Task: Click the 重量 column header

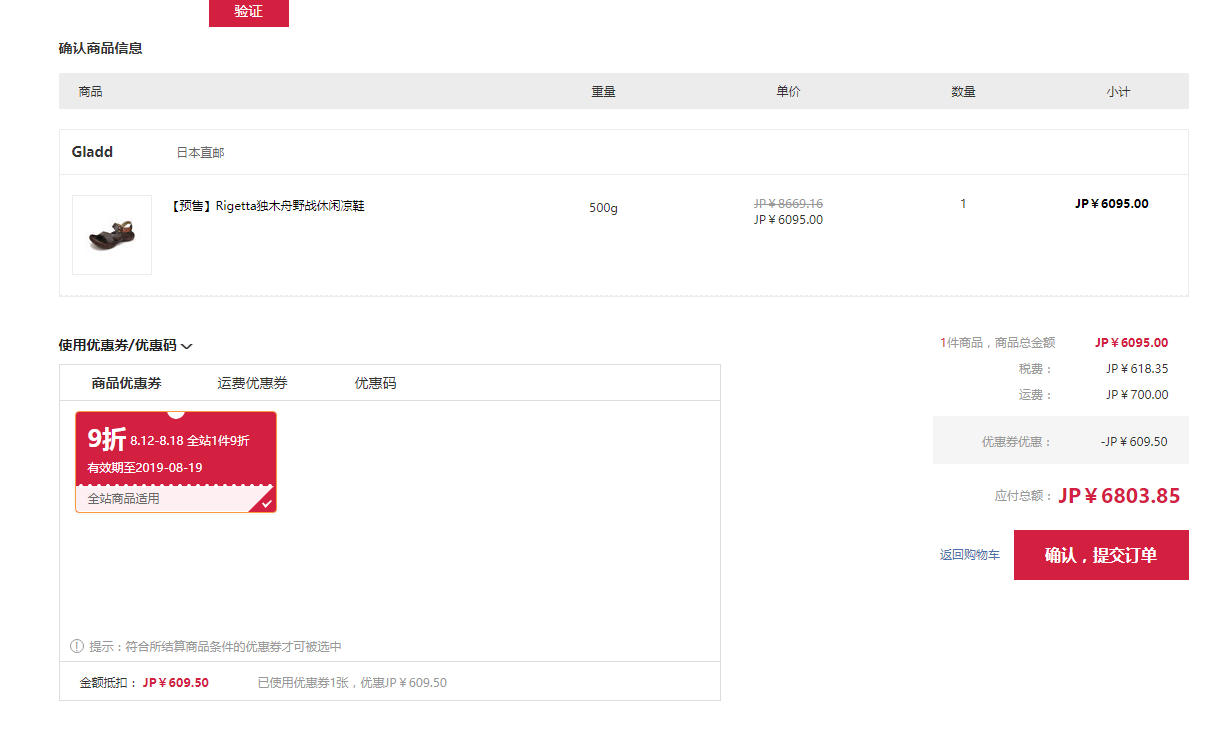Action: click(x=603, y=91)
